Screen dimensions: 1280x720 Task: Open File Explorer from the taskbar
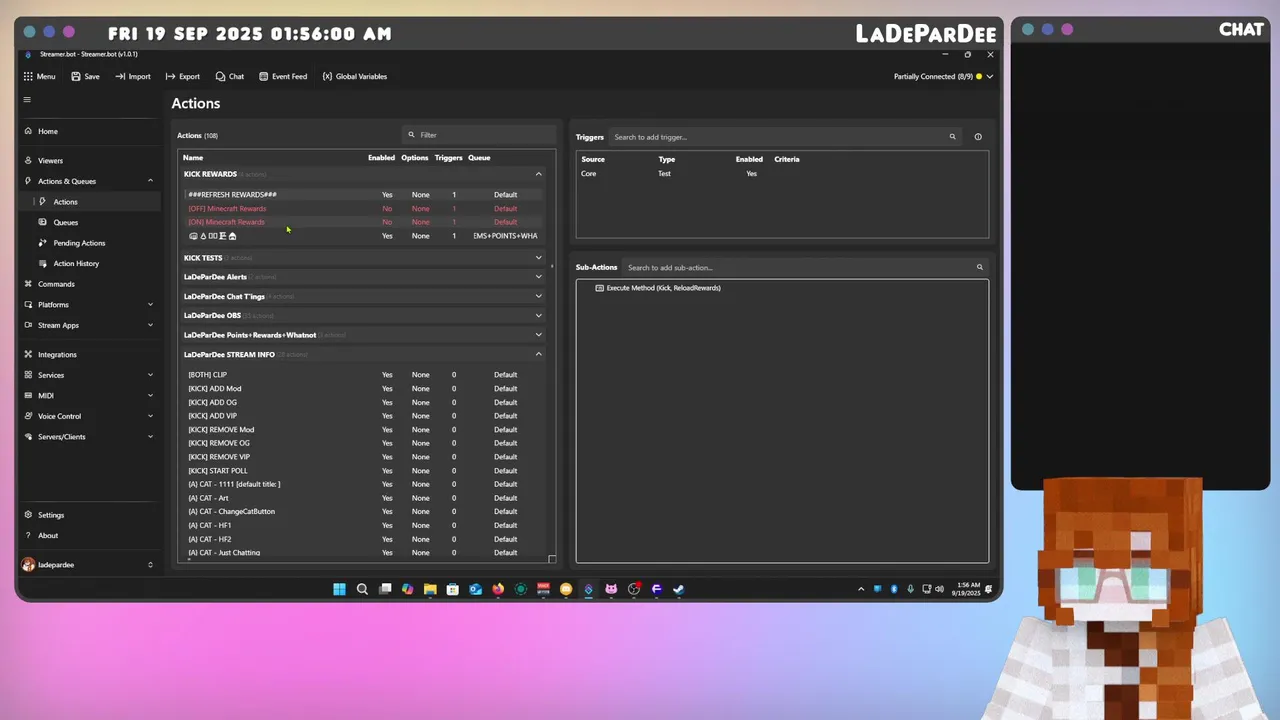pyautogui.click(x=430, y=589)
